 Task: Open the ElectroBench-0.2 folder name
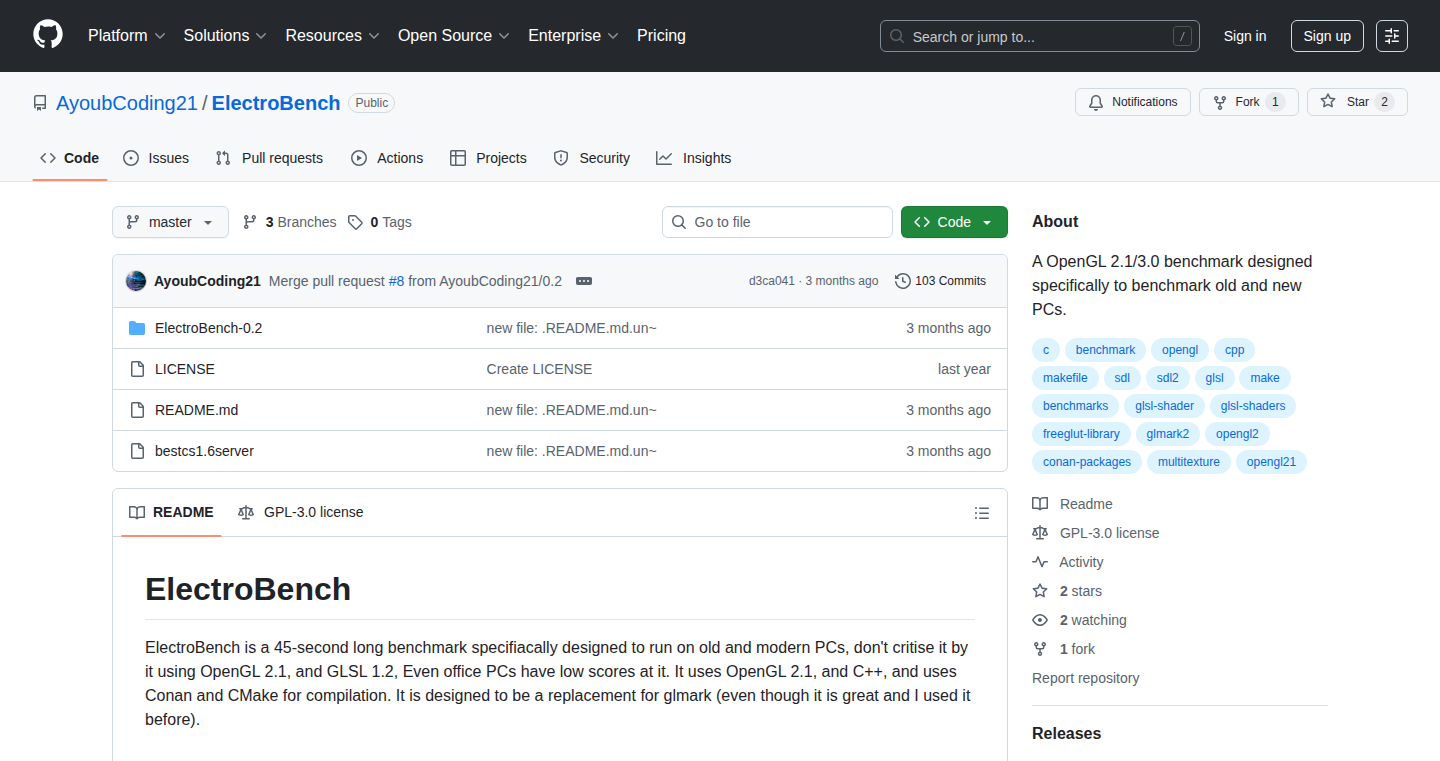click(x=209, y=328)
